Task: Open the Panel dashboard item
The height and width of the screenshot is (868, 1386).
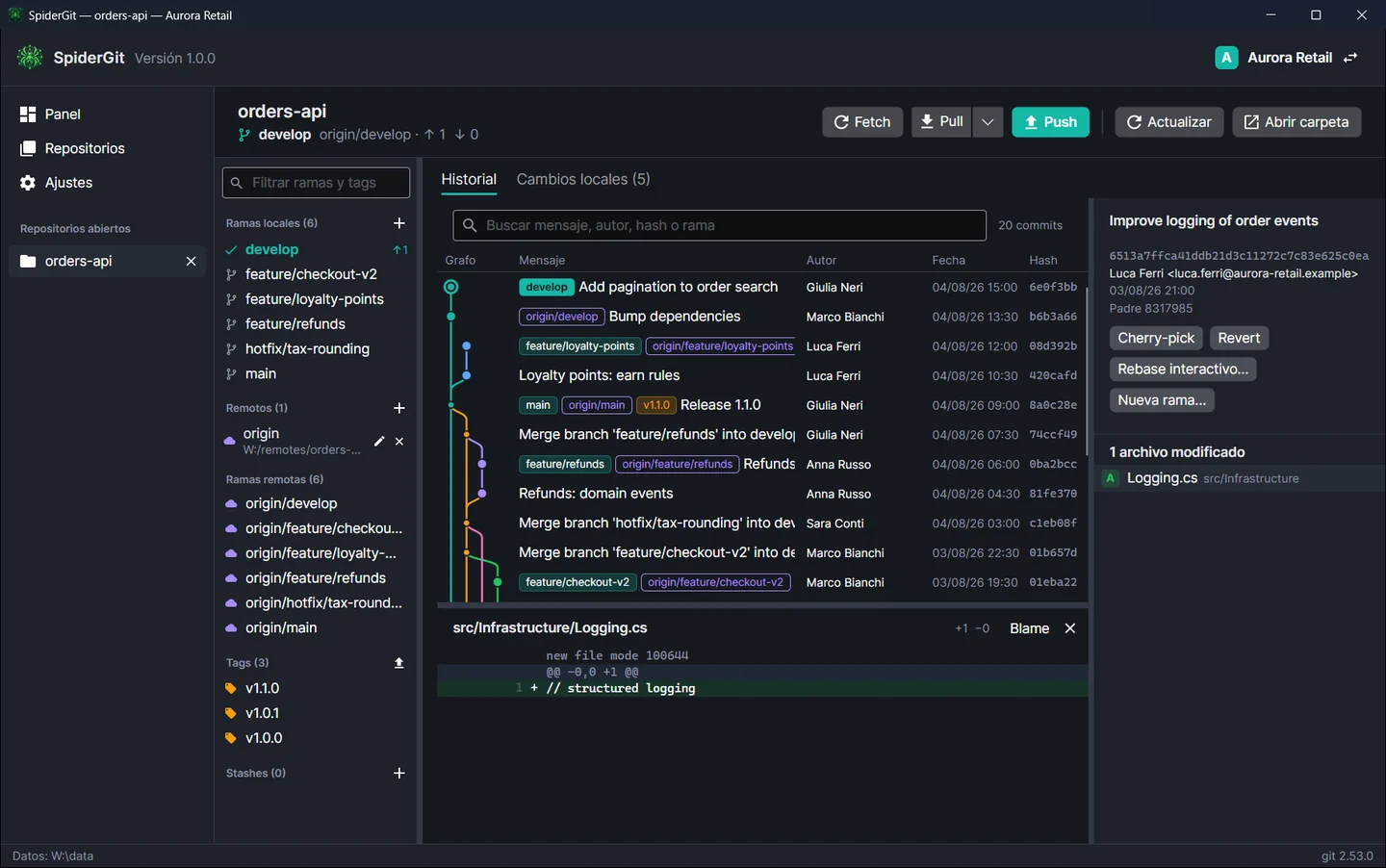Action: [107, 114]
